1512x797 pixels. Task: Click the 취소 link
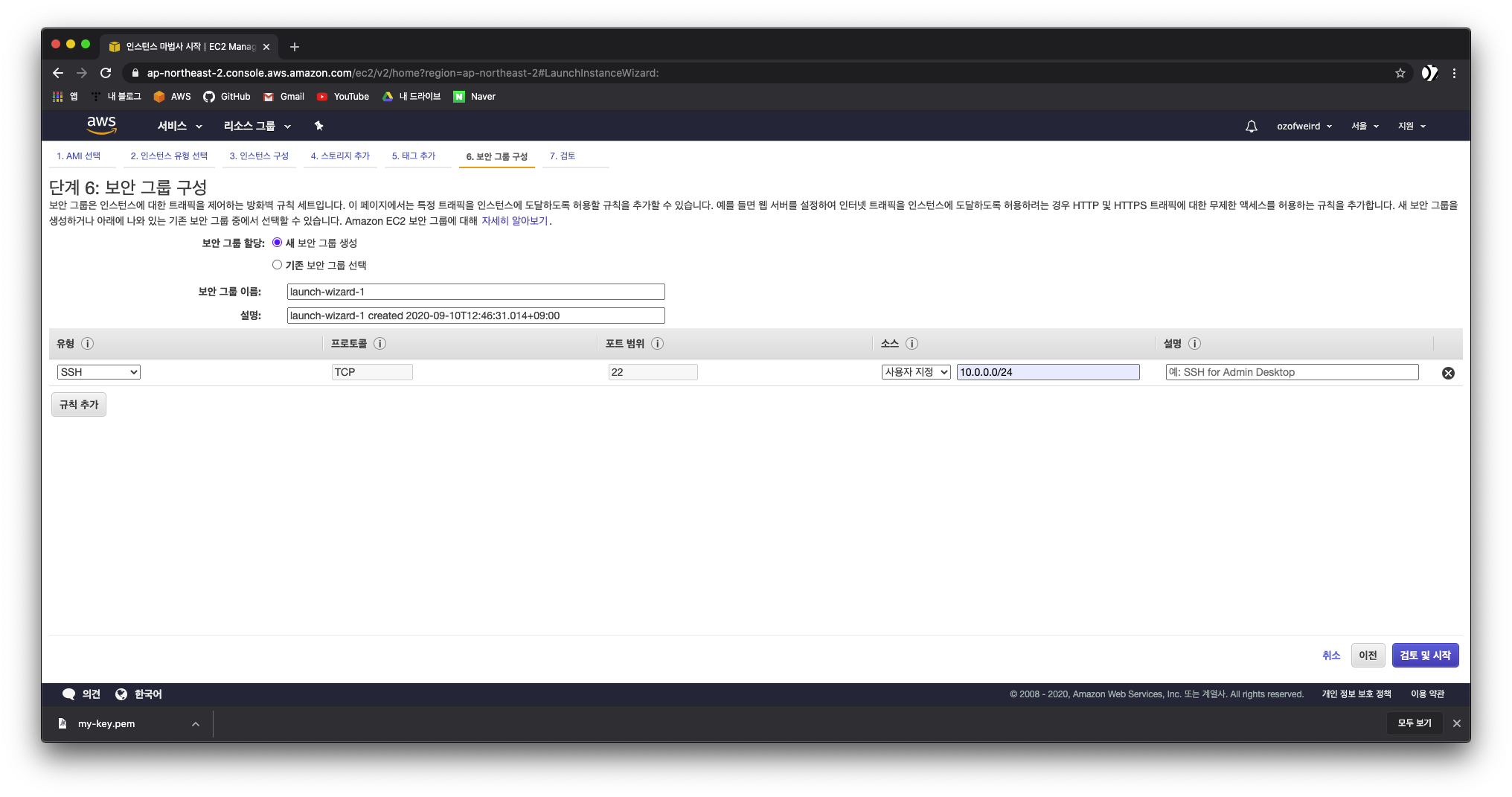pos(1330,656)
